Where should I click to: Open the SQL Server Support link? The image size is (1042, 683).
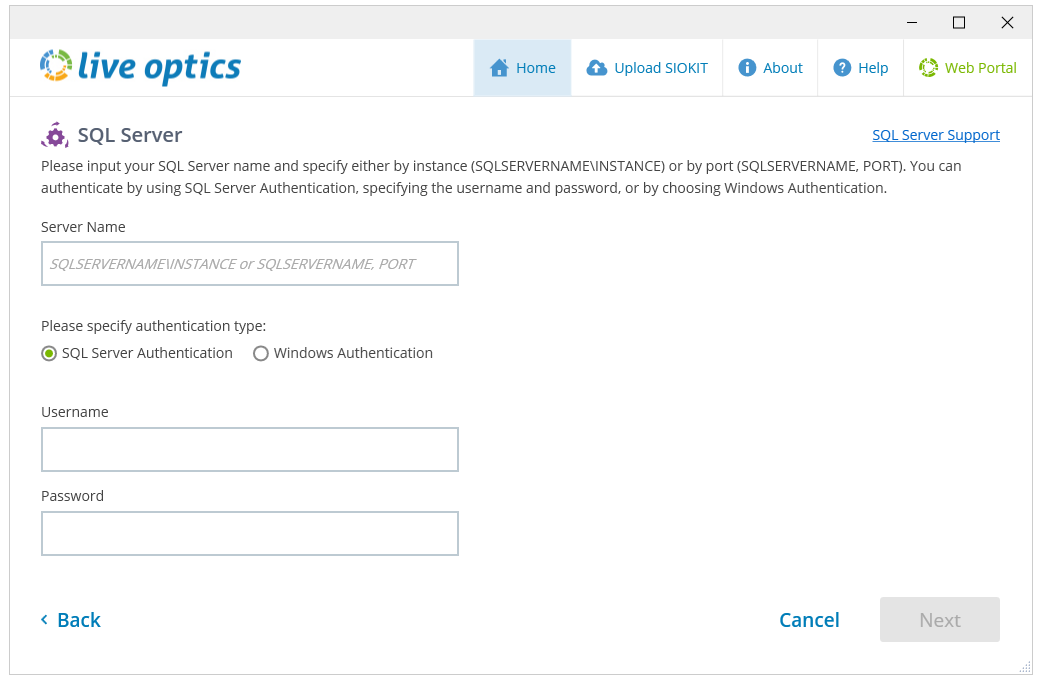coord(935,135)
